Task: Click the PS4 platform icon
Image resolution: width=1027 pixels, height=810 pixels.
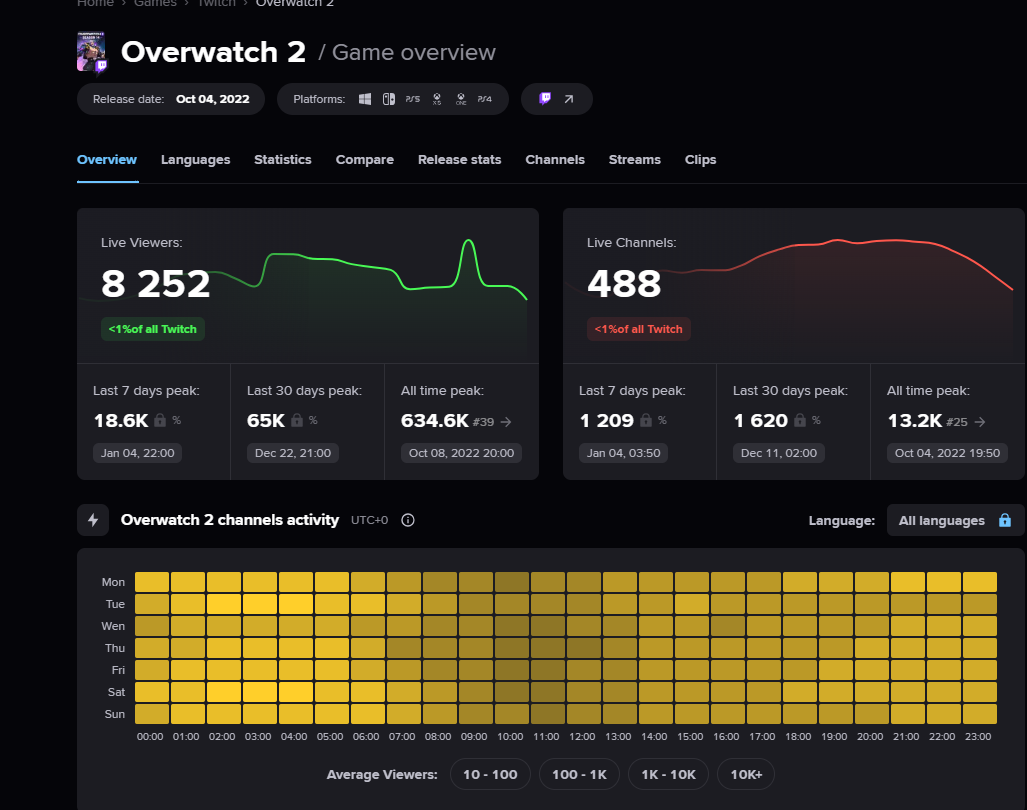Action: tap(485, 99)
